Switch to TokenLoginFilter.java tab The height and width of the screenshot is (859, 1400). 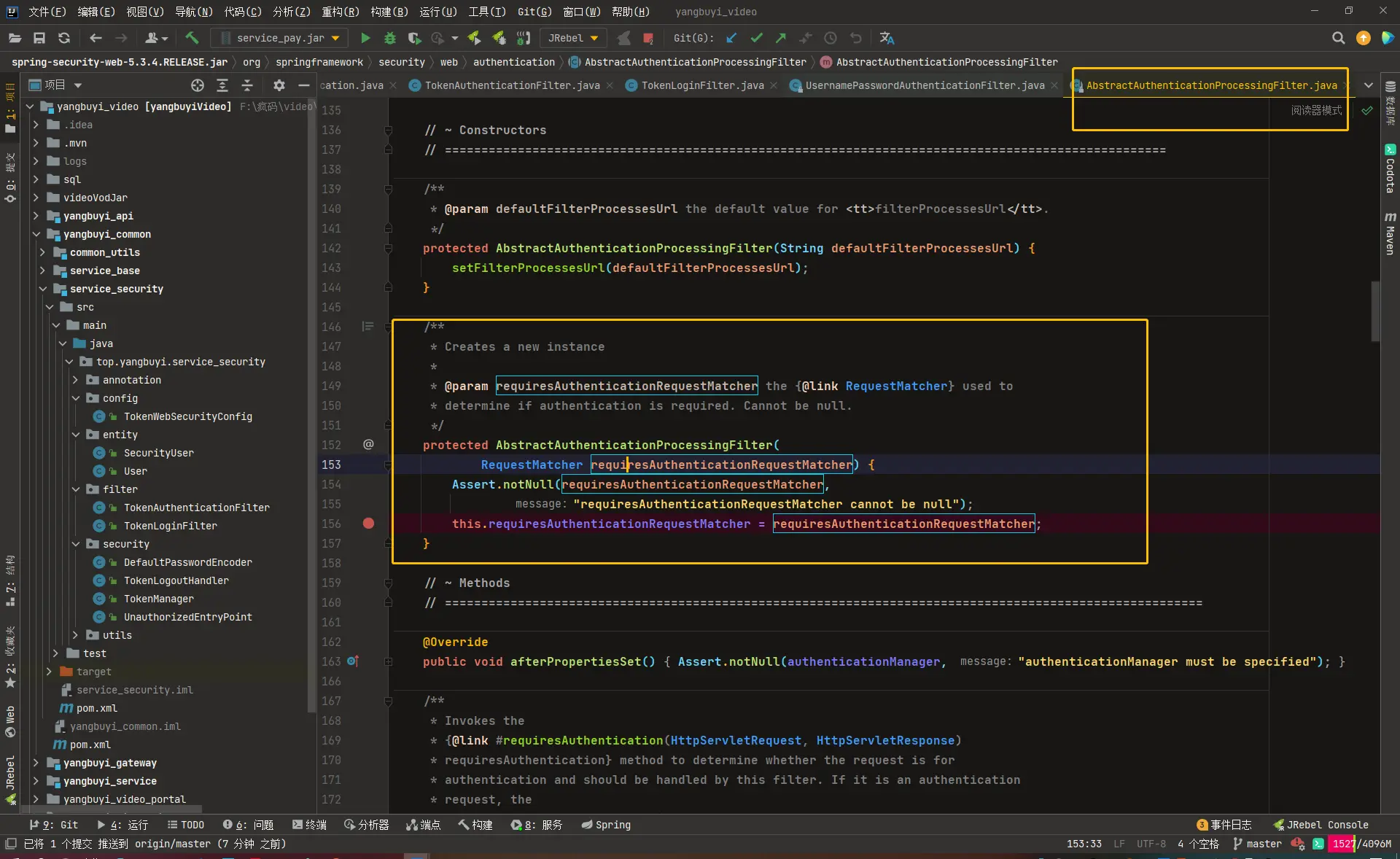click(x=701, y=85)
